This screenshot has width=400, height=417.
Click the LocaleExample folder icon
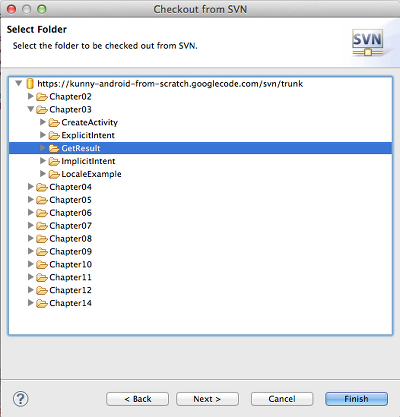coord(54,174)
